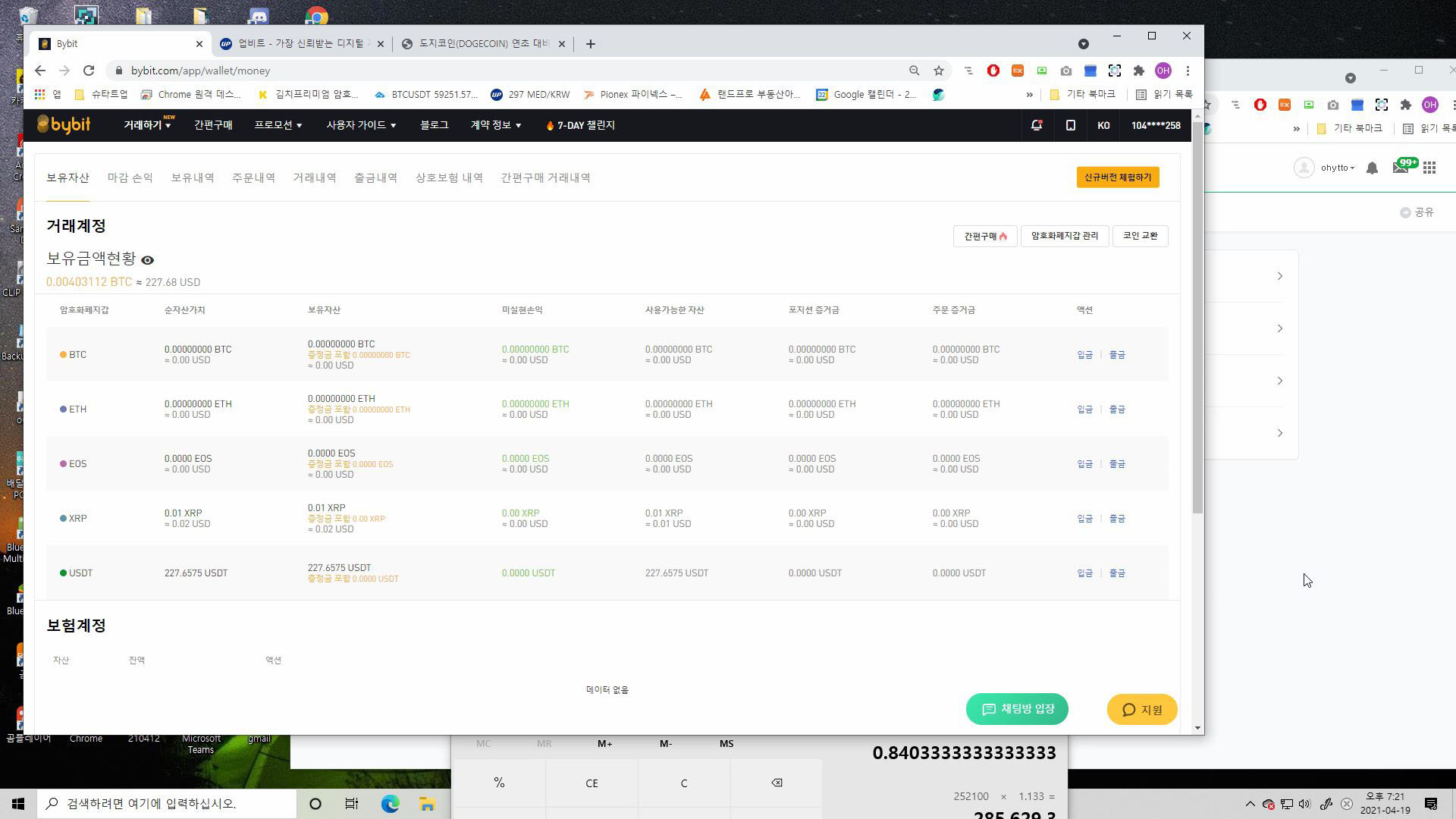The height and width of the screenshot is (819, 1456).
Task: Click the page vertical scrollbar
Action: click(x=1197, y=318)
